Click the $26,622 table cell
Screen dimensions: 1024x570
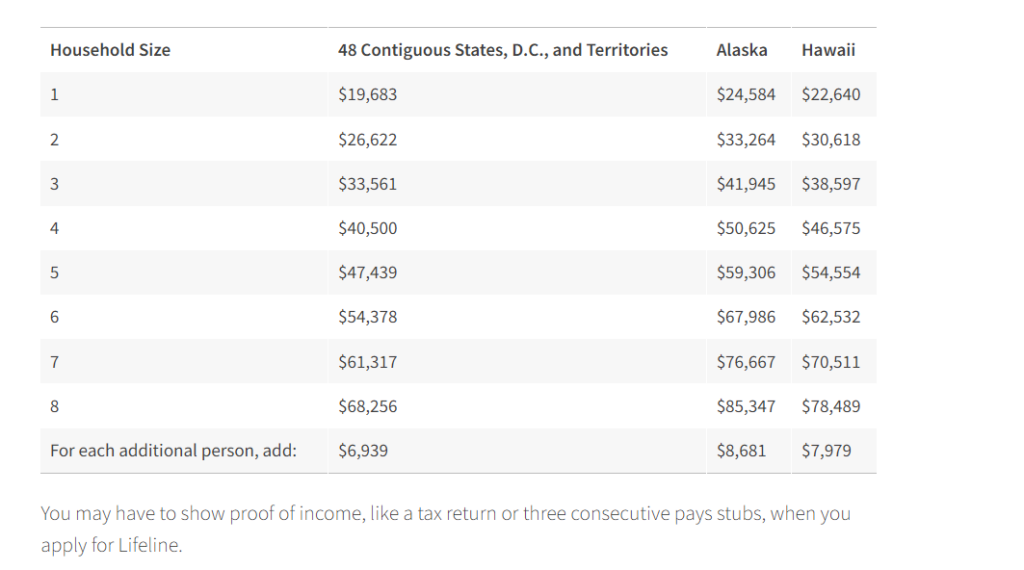tap(367, 140)
